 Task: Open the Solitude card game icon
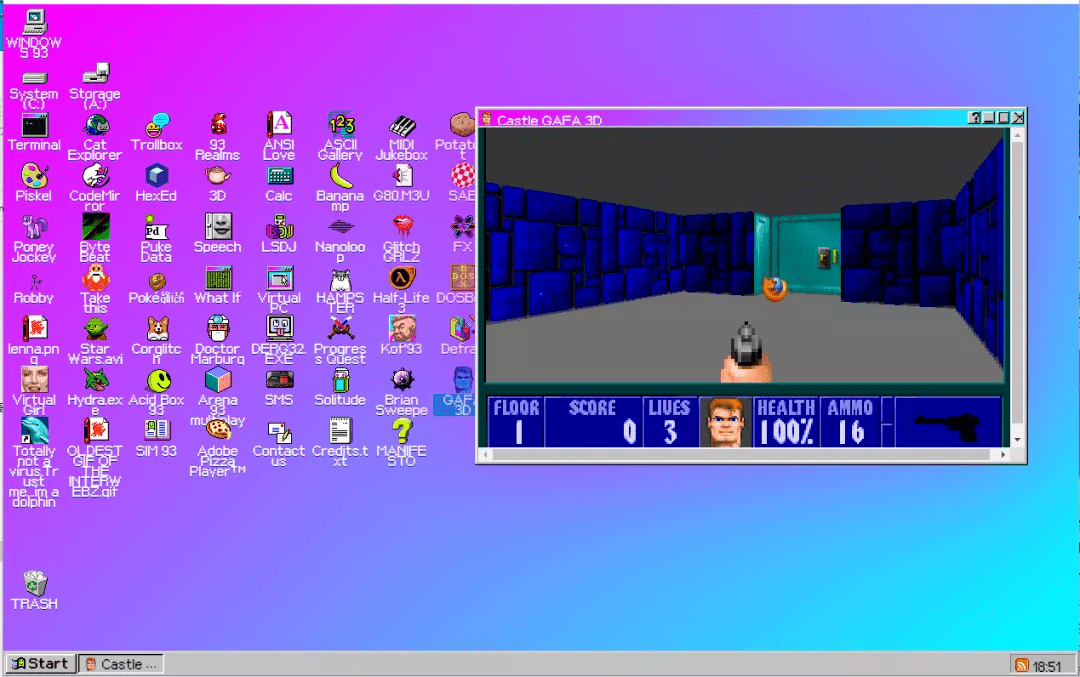(x=340, y=381)
